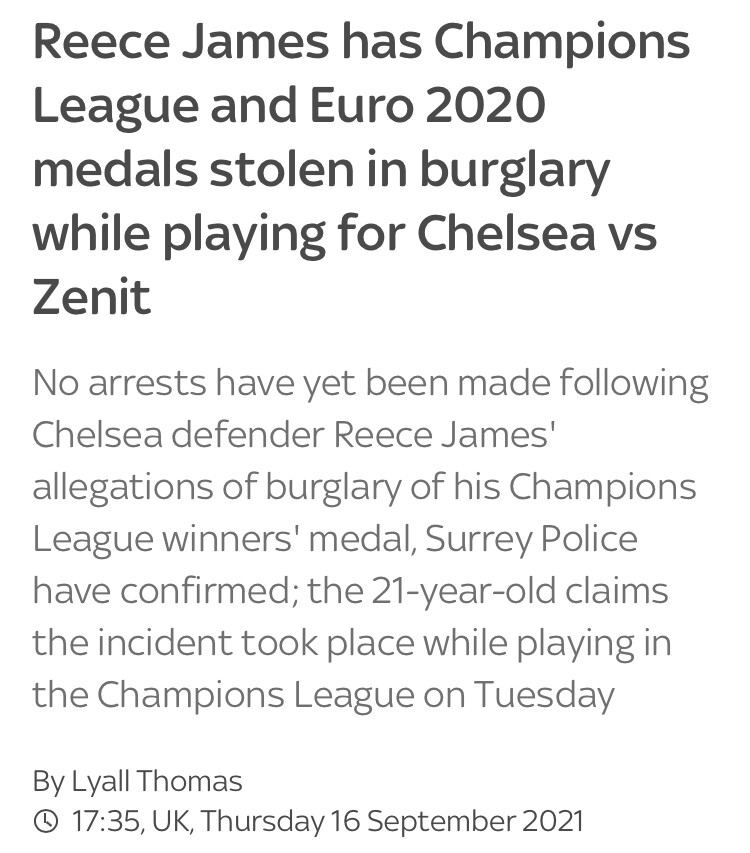The image size is (750, 853).
Task: Click 'No arrests' at the summary start
Action: [x=119, y=382]
